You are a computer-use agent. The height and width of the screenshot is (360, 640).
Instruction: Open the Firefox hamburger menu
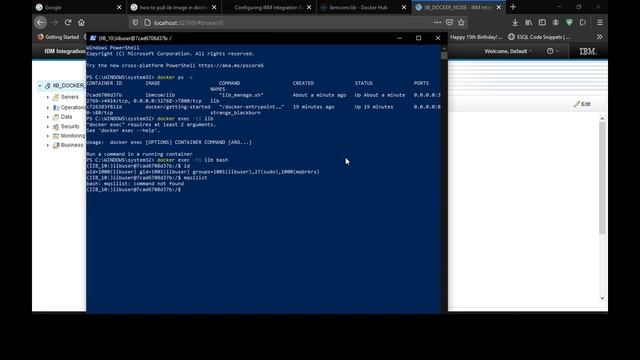click(600, 22)
